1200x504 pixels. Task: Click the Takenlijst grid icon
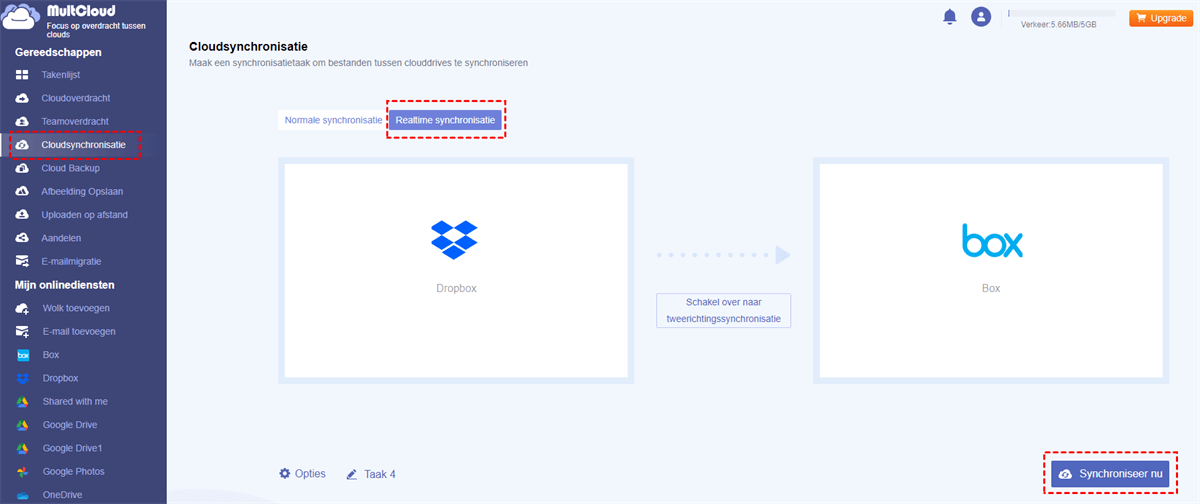(22, 75)
